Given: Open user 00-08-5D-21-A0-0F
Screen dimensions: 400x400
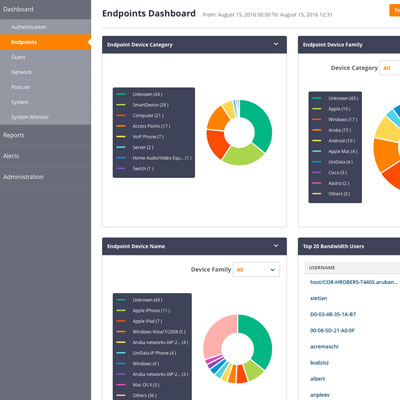Looking at the screenshot, I should [332, 331].
